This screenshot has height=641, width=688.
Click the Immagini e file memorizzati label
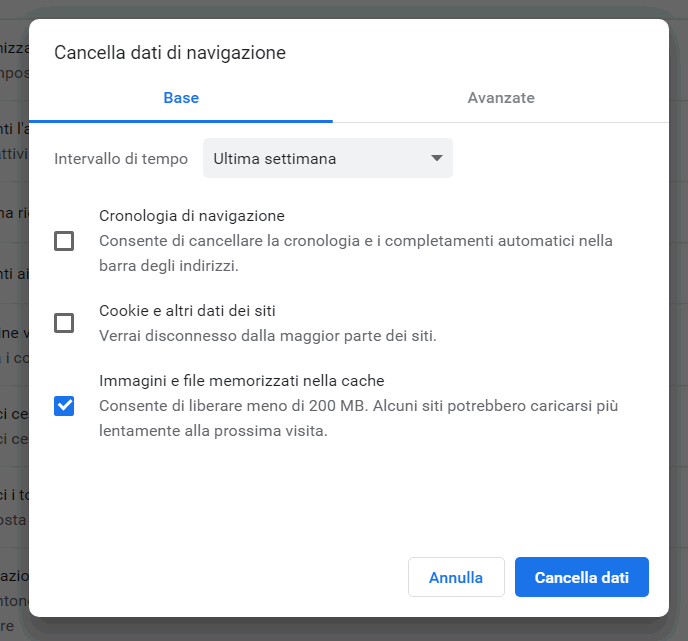(x=241, y=381)
